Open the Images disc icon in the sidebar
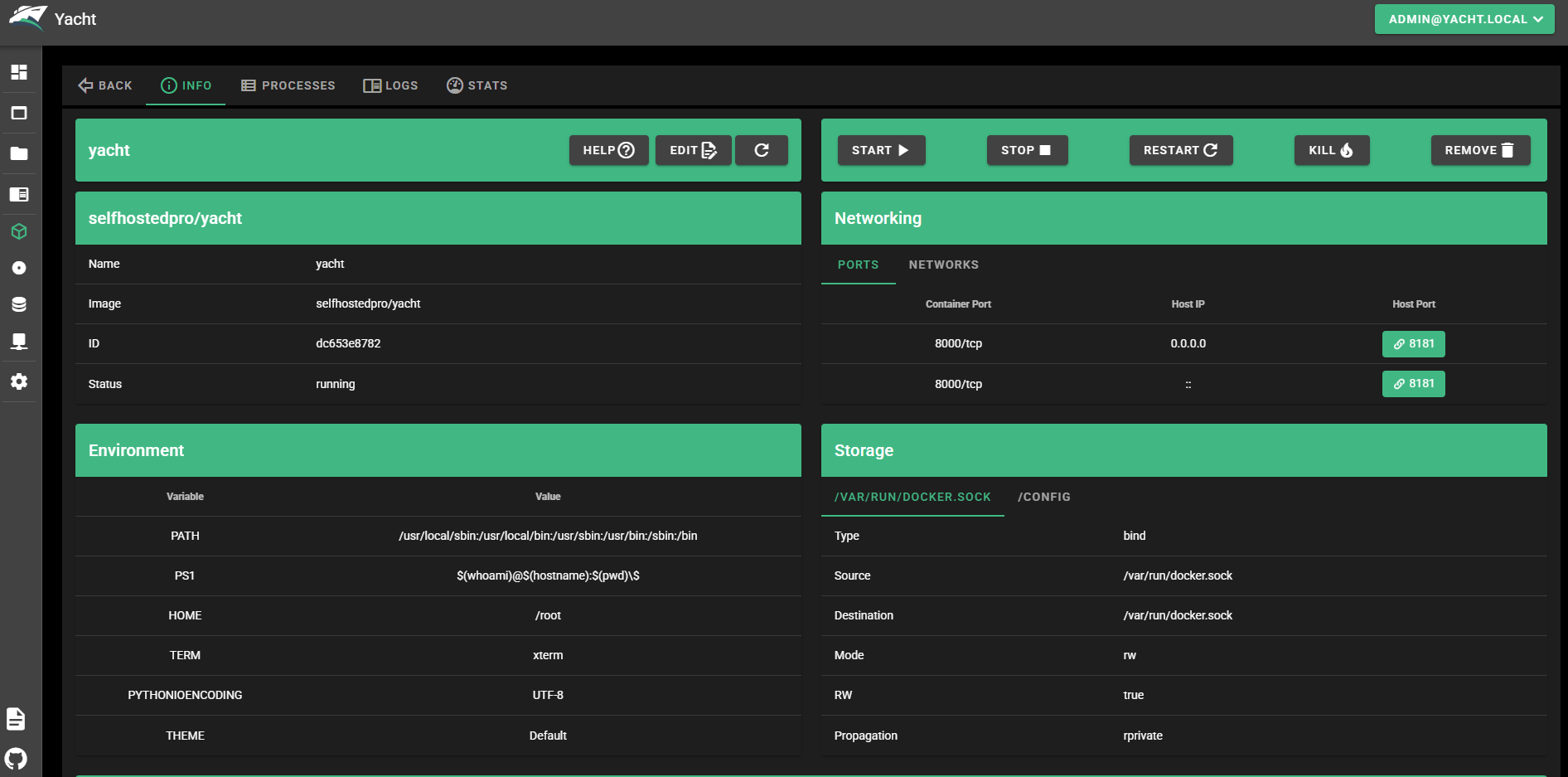Screen dimensions: 1568x777 19,268
